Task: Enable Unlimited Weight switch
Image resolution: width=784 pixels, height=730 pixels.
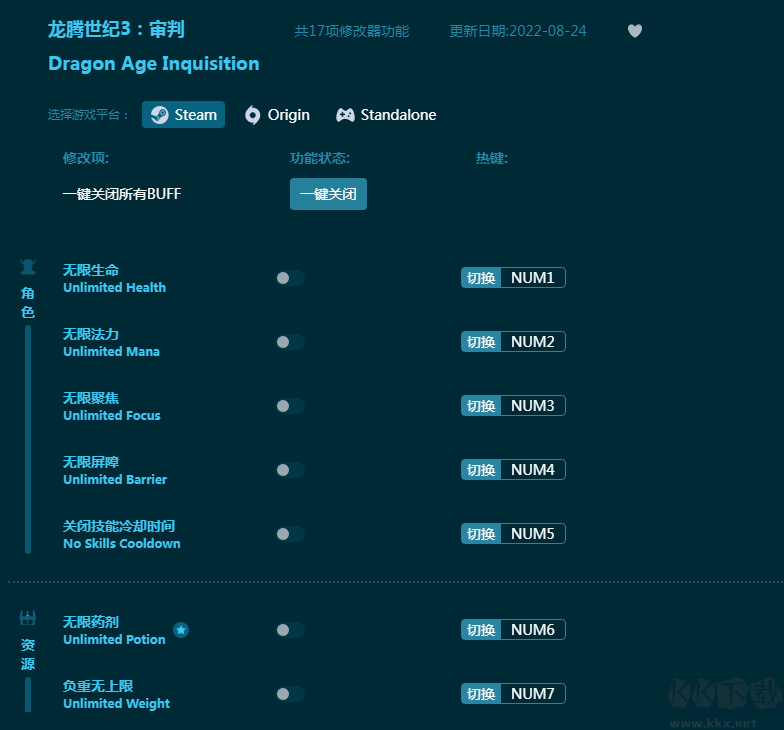Action: [x=290, y=694]
